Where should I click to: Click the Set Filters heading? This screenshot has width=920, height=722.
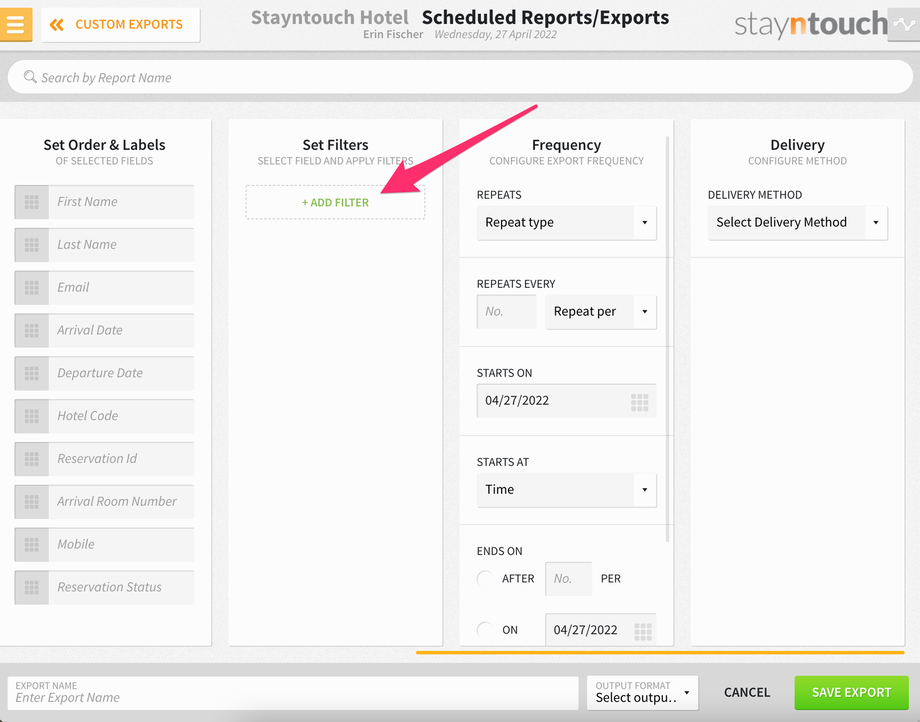click(x=336, y=145)
